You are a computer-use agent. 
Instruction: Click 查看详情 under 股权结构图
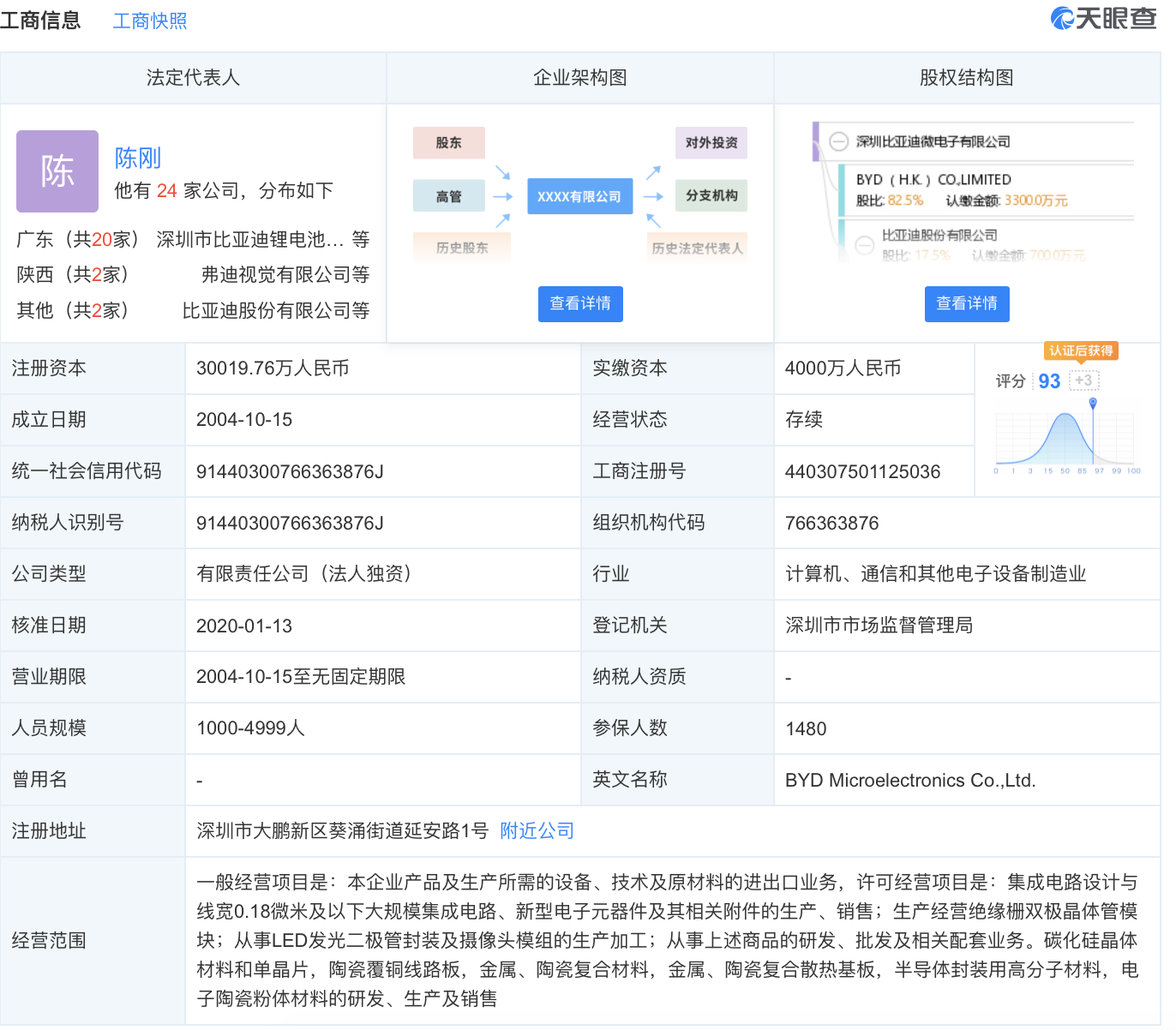pyautogui.click(x=967, y=304)
